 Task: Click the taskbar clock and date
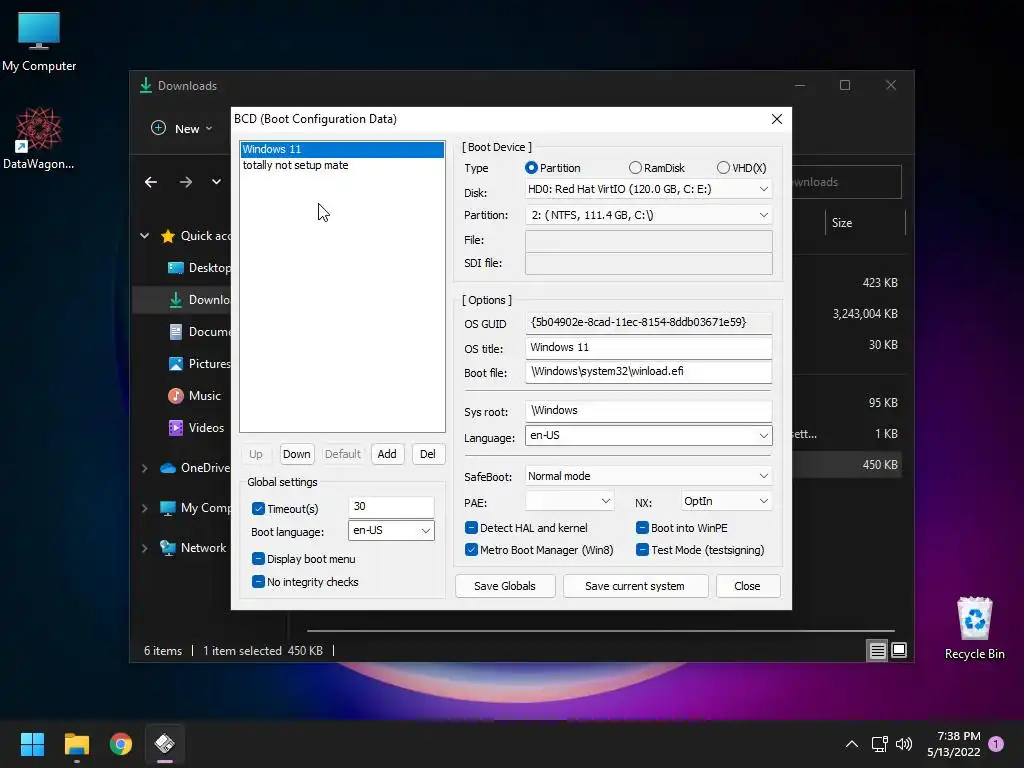pos(953,744)
